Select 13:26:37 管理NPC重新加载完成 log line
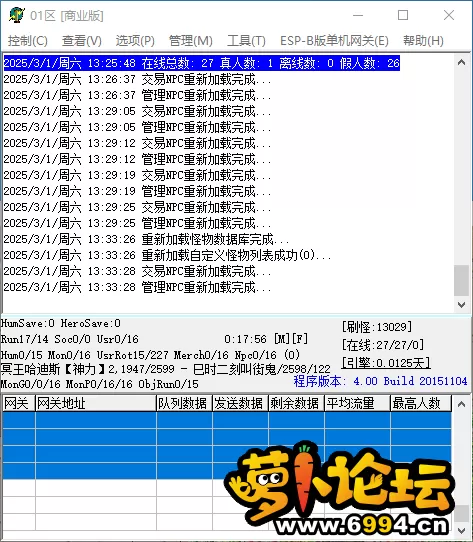The image size is (473, 542). point(138,95)
